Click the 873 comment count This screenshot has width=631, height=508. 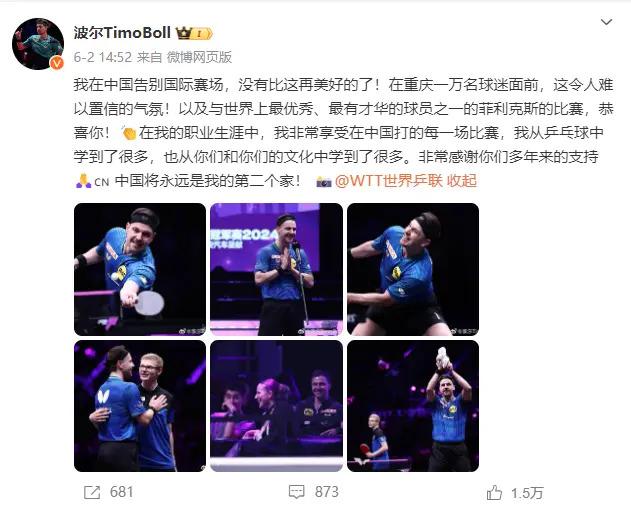327,492
